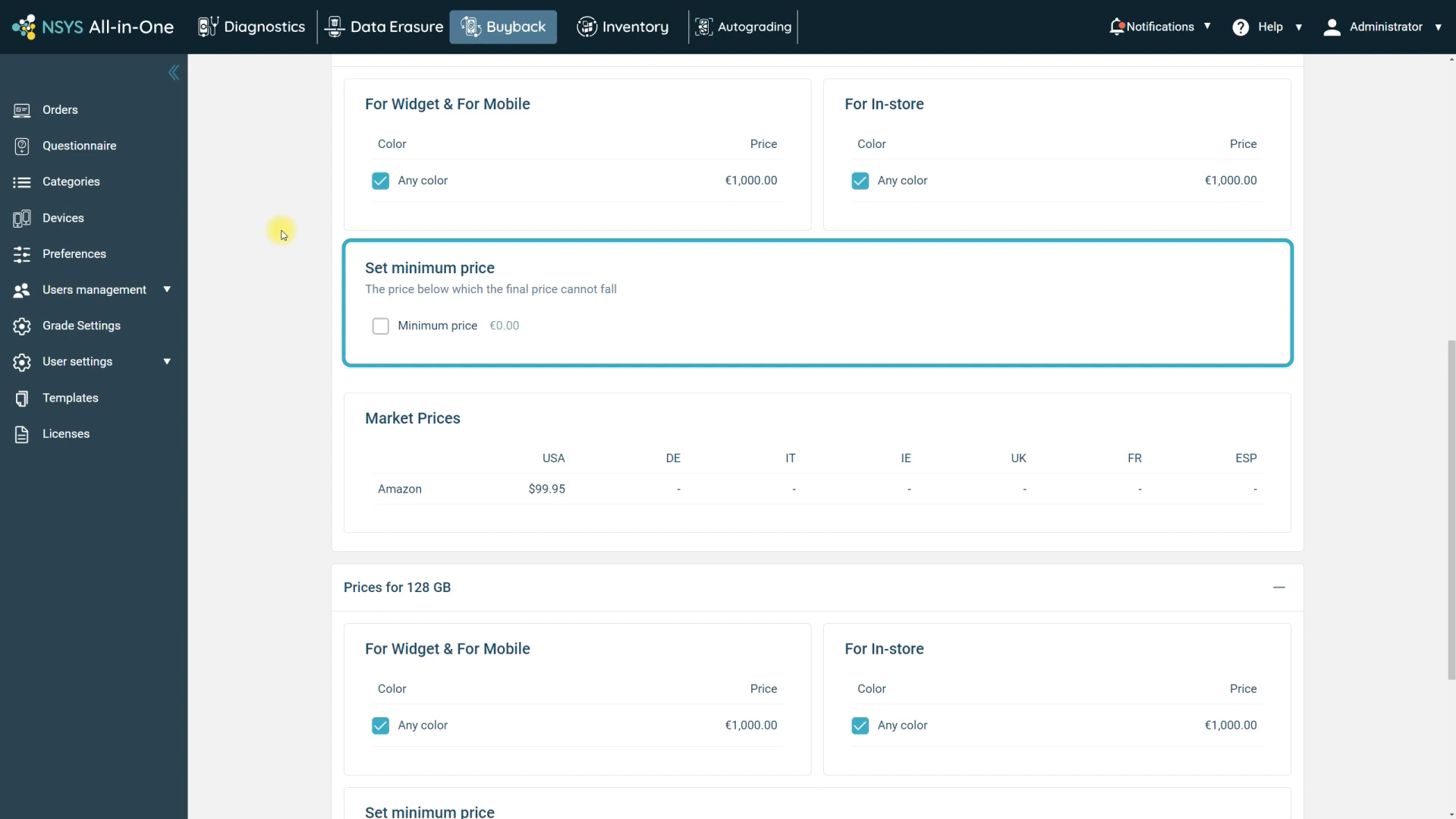This screenshot has height=819, width=1456.
Task: Uncheck Any color in top Widget & Mobile card
Action: tap(380, 181)
